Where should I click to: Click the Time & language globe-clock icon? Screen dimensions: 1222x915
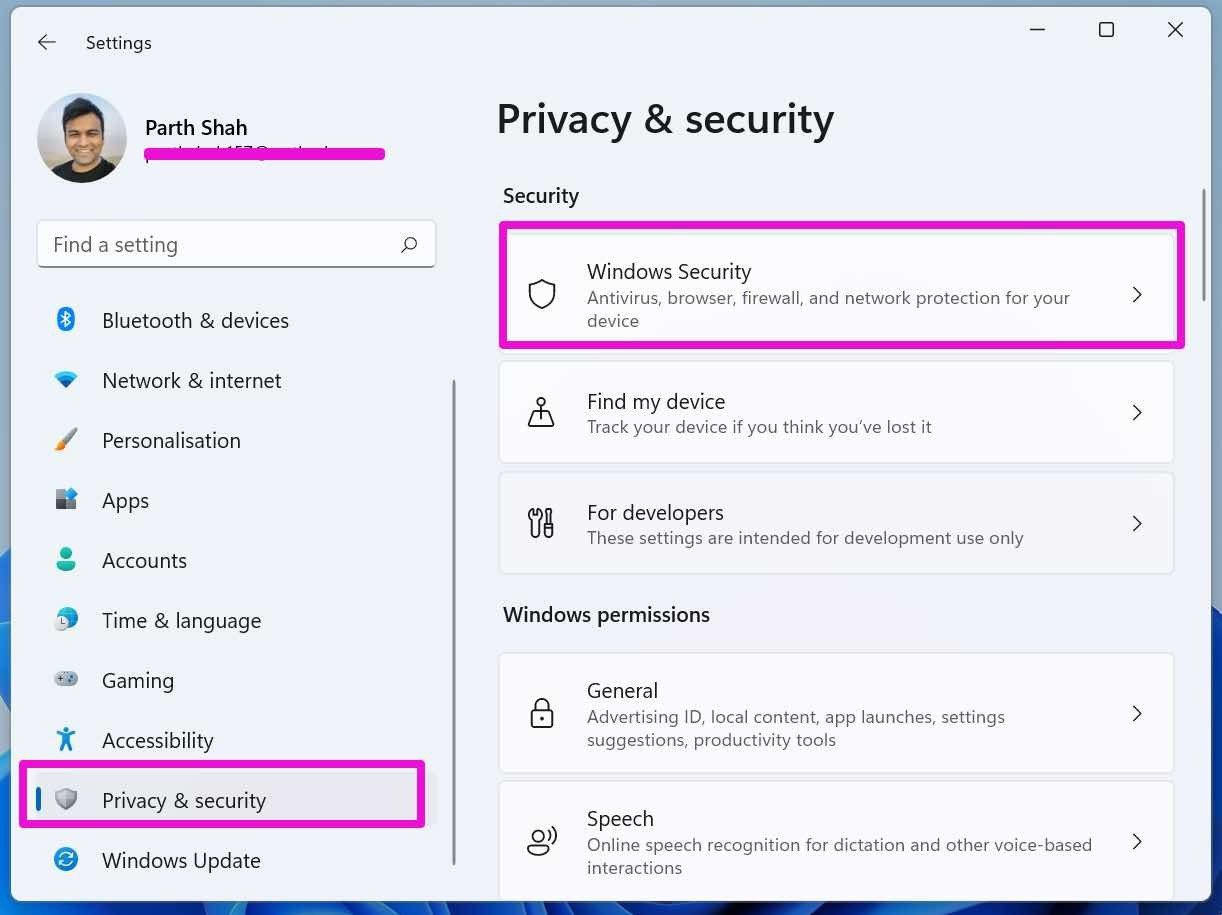coord(66,619)
